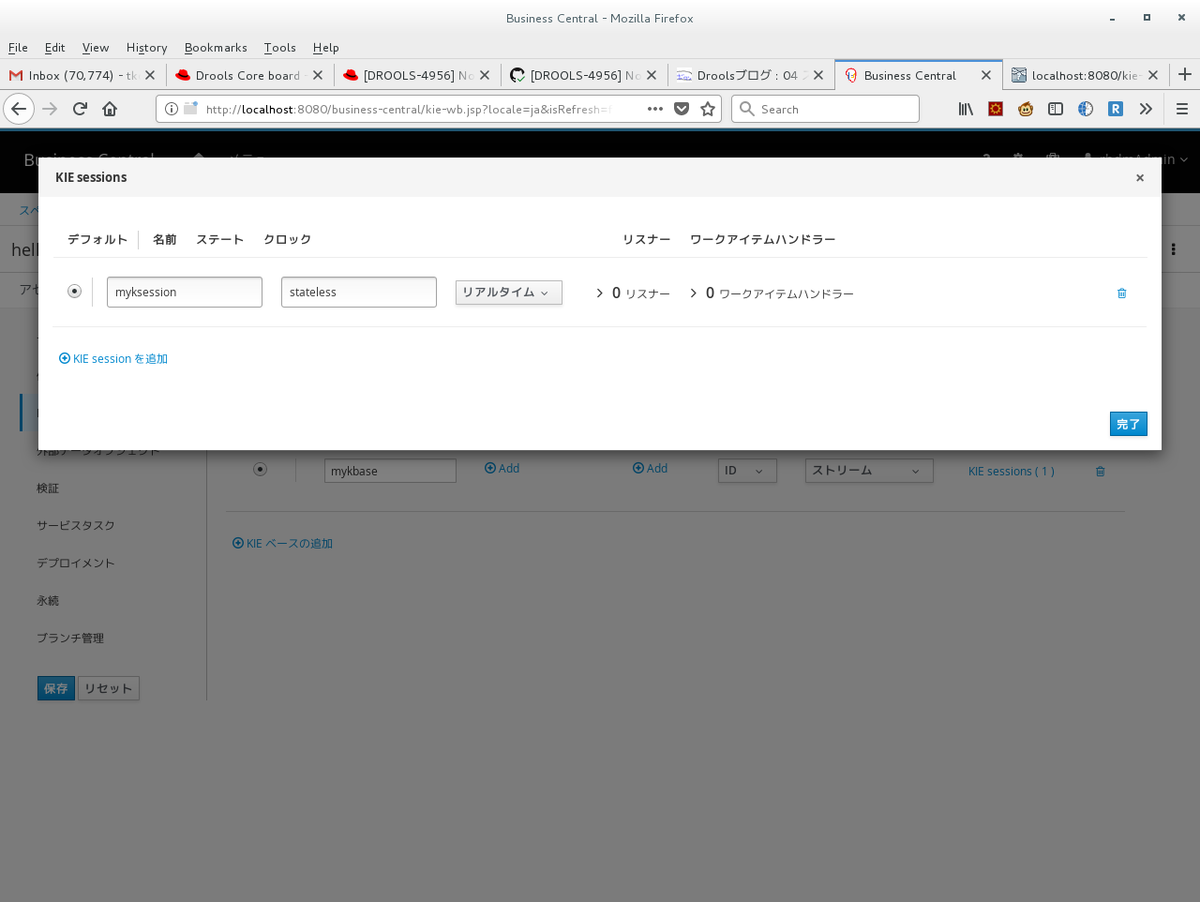
Task: Show site information icon in URL bar
Action: [x=172, y=109]
